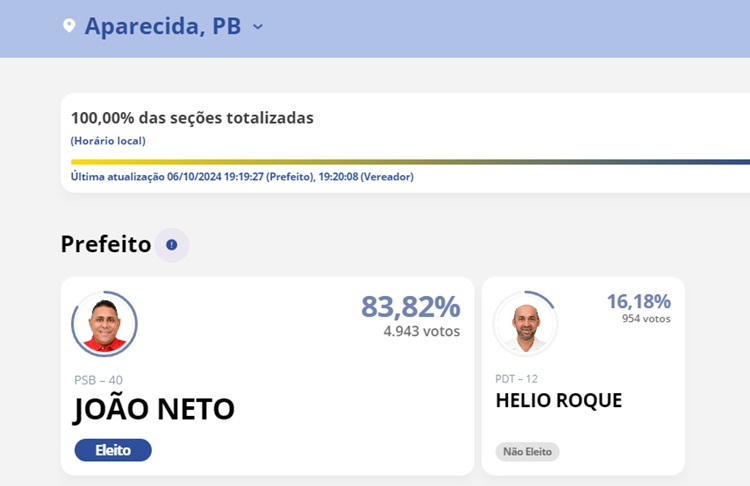
Task: Click the 83,82% vote percentage
Action: (410, 307)
